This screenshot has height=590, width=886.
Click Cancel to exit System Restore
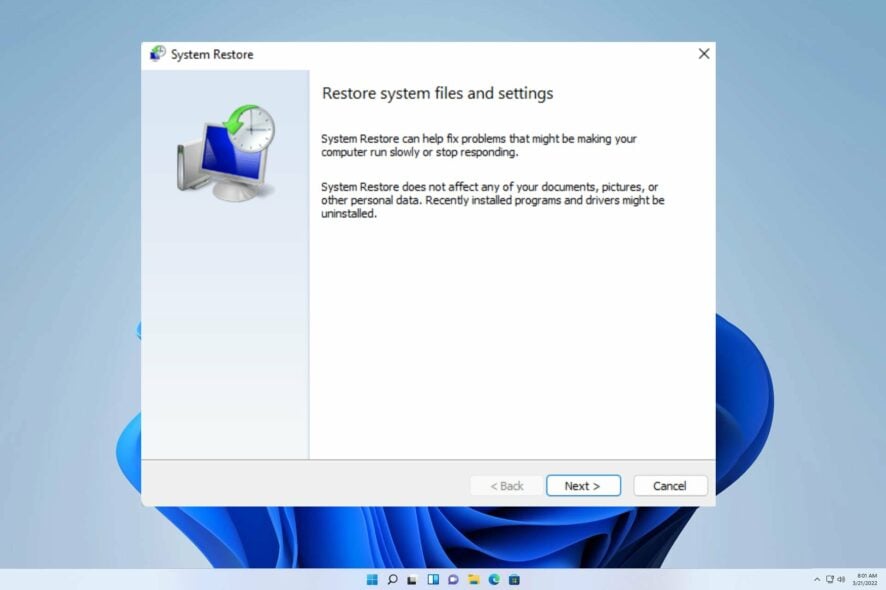click(x=670, y=485)
